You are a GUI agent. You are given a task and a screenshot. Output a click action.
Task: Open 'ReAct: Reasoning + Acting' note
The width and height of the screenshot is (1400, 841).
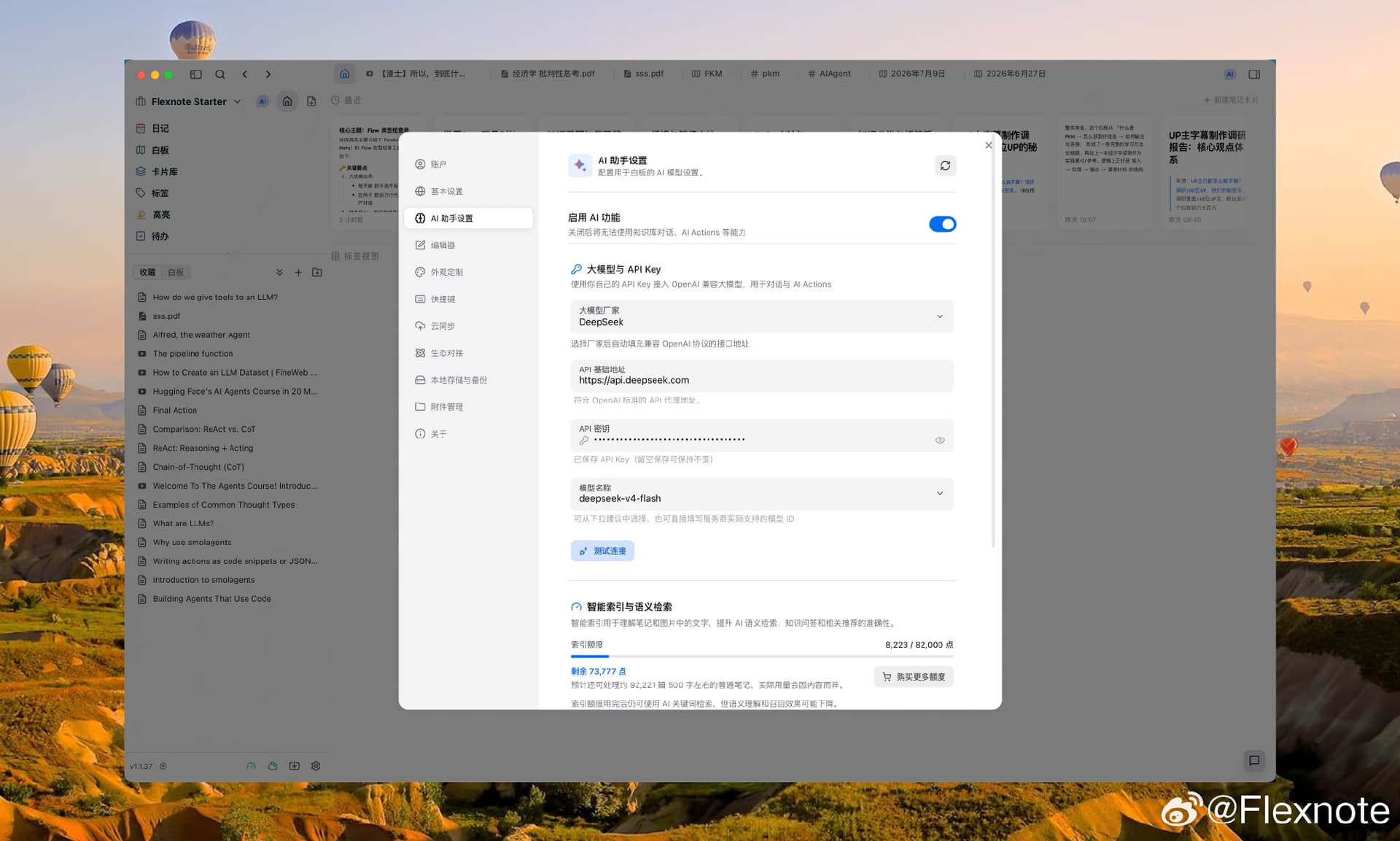203,448
